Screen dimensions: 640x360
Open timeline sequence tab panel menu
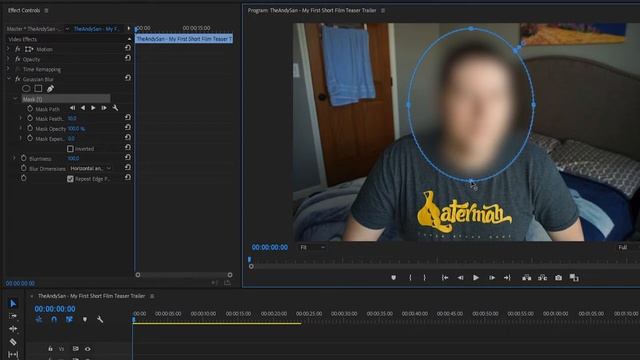(x=152, y=296)
